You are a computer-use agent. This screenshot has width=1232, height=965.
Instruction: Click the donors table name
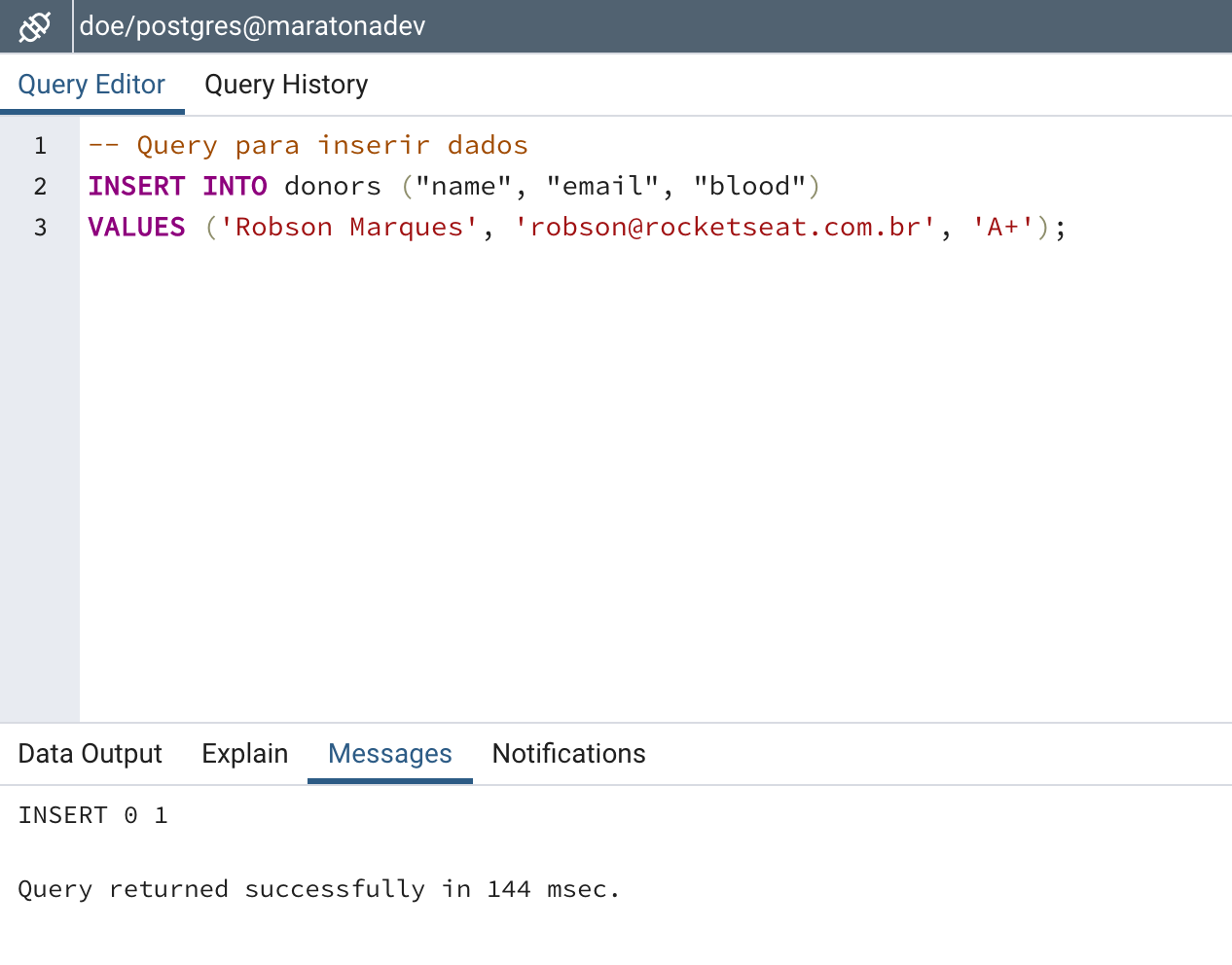click(x=332, y=187)
